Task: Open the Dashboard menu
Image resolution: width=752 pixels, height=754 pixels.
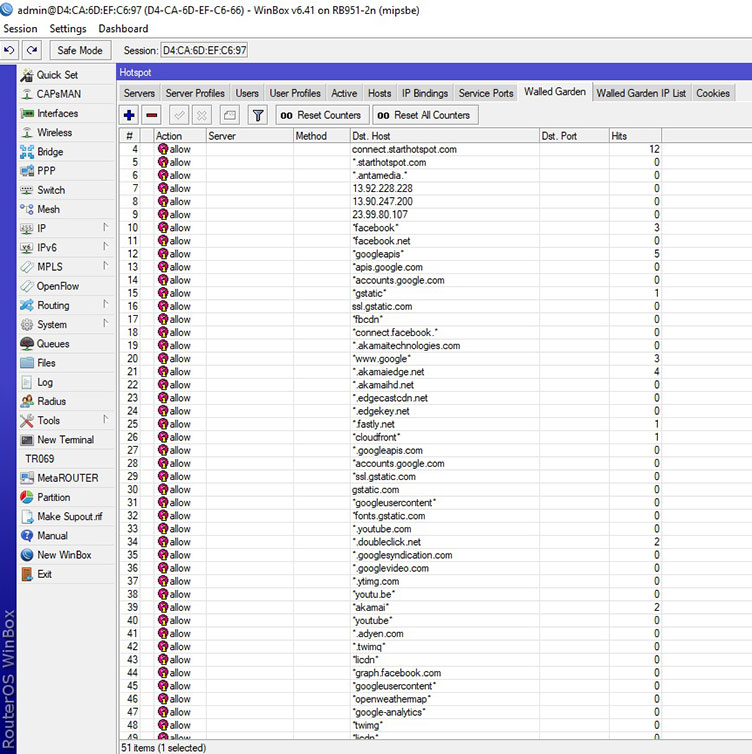Action: tap(123, 28)
